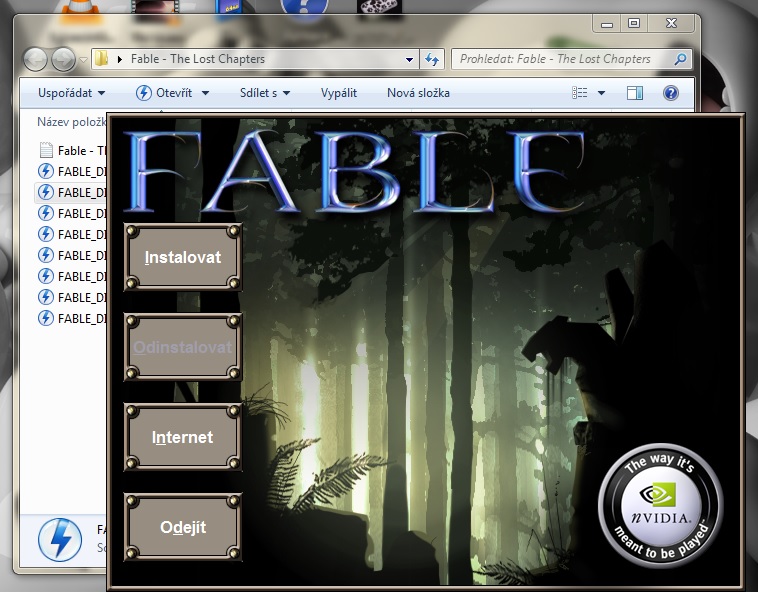The width and height of the screenshot is (758, 592).
Task: Refresh the Explorer folder view
Action: [x=431, y=59]
